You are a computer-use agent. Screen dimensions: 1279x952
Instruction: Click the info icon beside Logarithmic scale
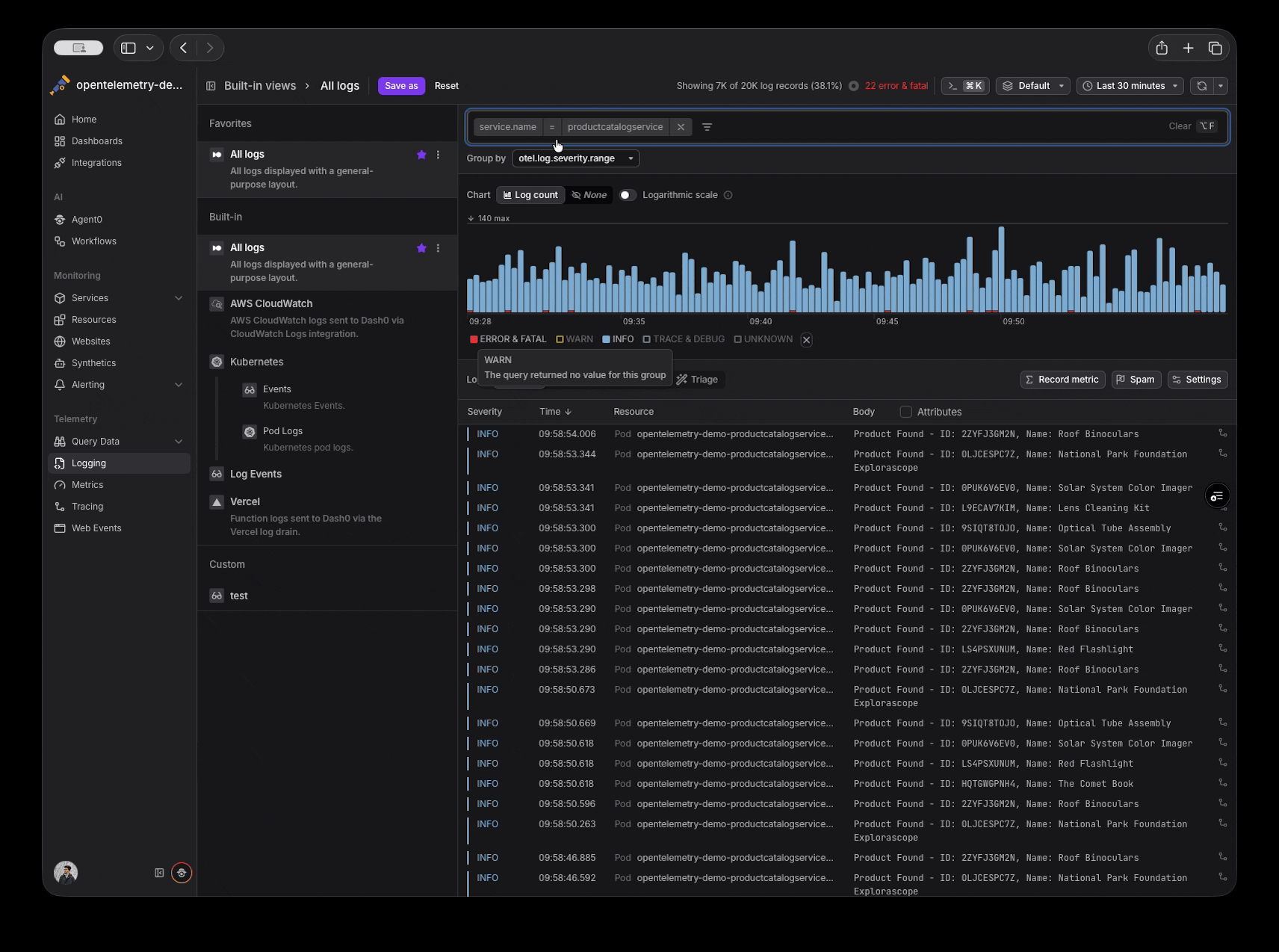click(x=728, y=195)
